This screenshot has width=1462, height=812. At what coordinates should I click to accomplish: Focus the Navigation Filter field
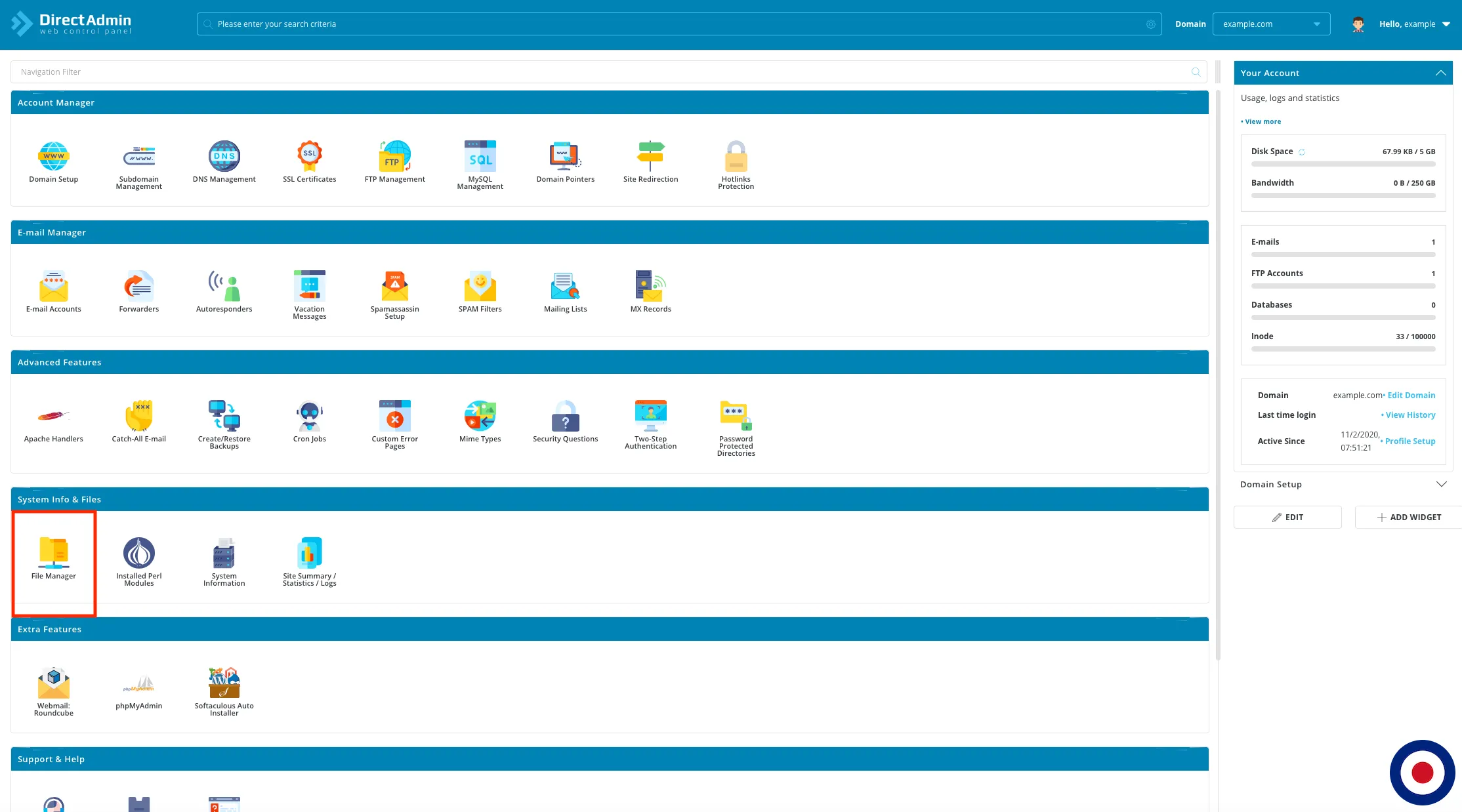coord(604,72)
